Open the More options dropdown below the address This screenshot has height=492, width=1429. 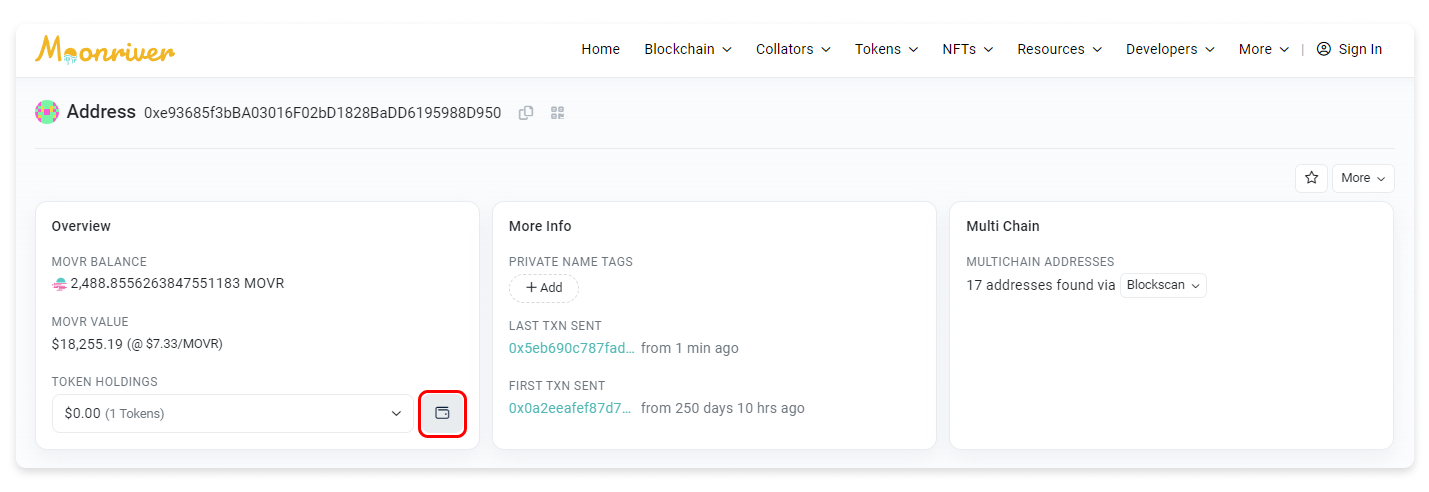coord(1363,178)
